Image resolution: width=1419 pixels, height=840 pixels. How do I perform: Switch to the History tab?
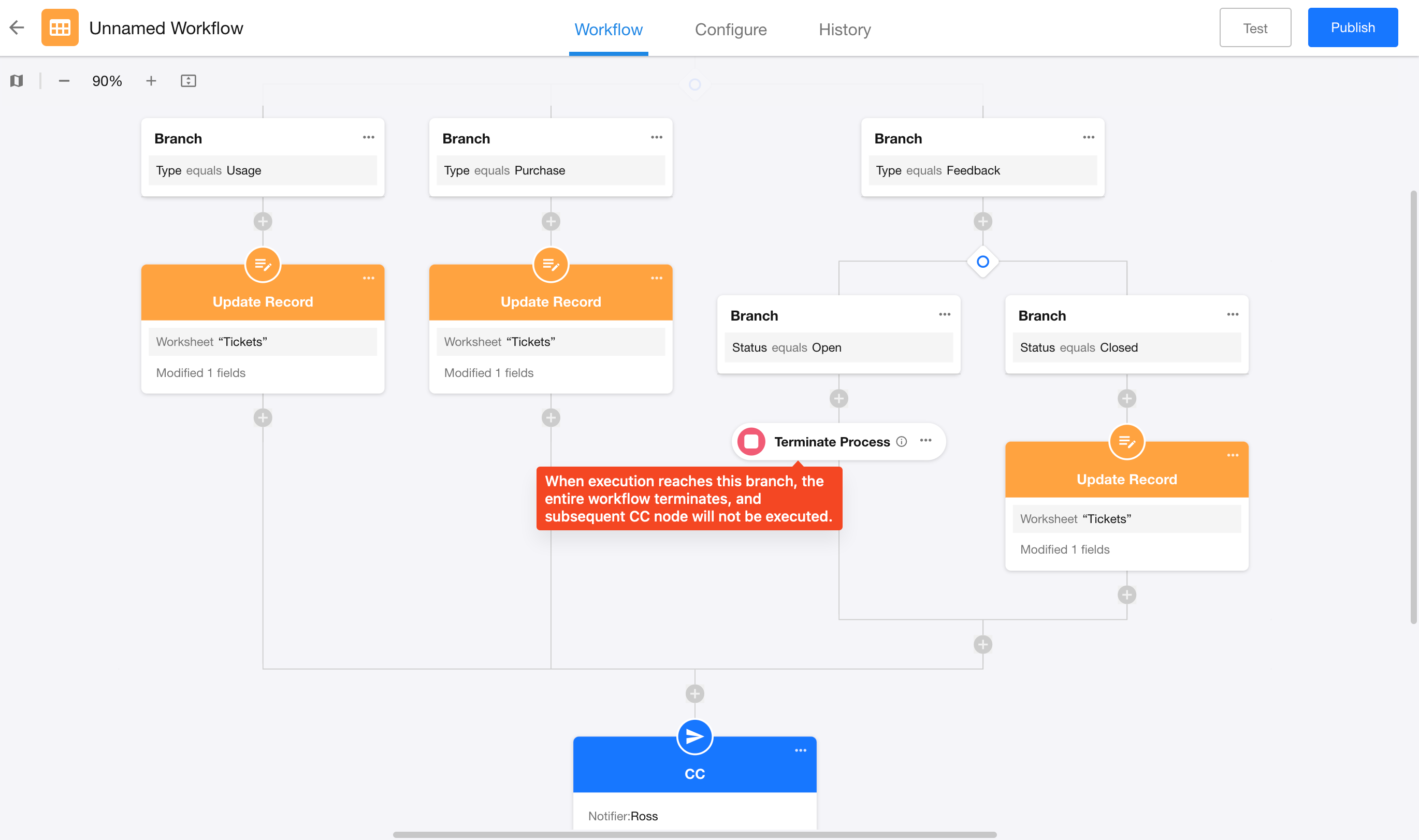click(x=845, y=30)
